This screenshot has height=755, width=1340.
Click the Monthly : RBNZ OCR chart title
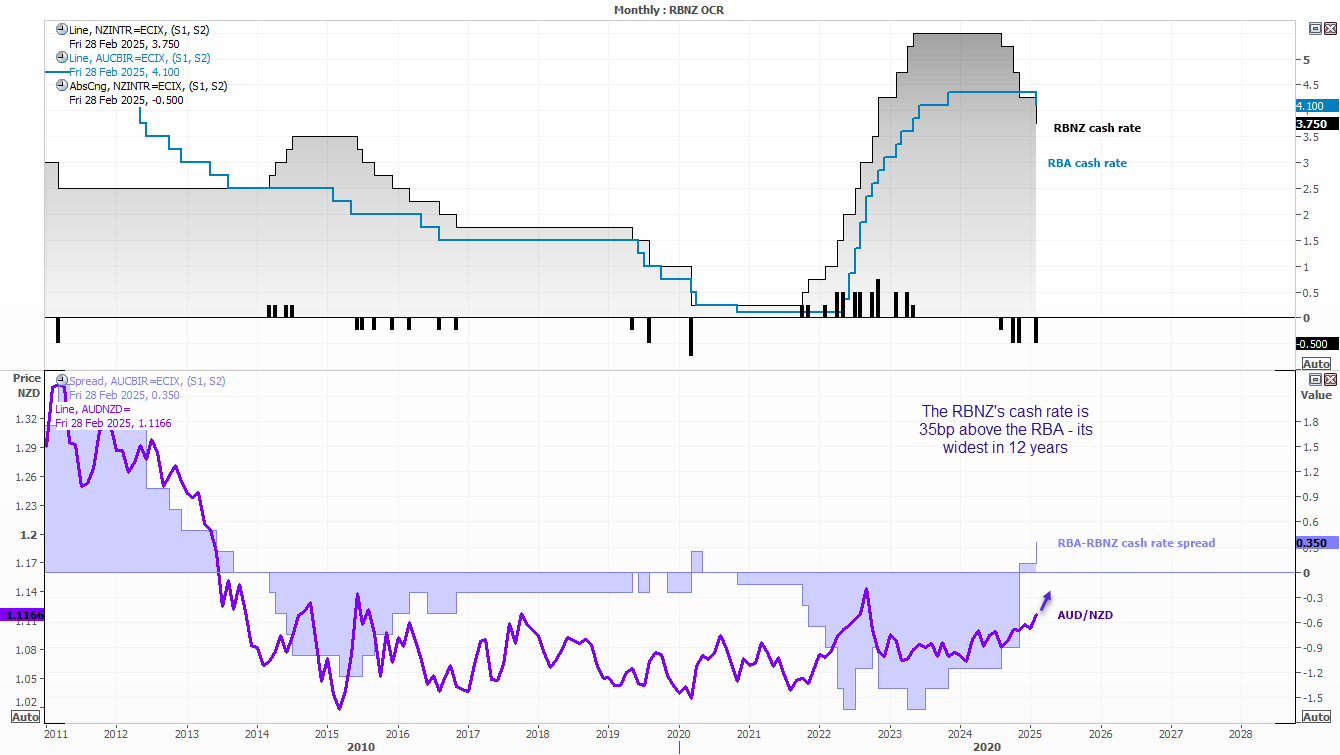[669, 9]
